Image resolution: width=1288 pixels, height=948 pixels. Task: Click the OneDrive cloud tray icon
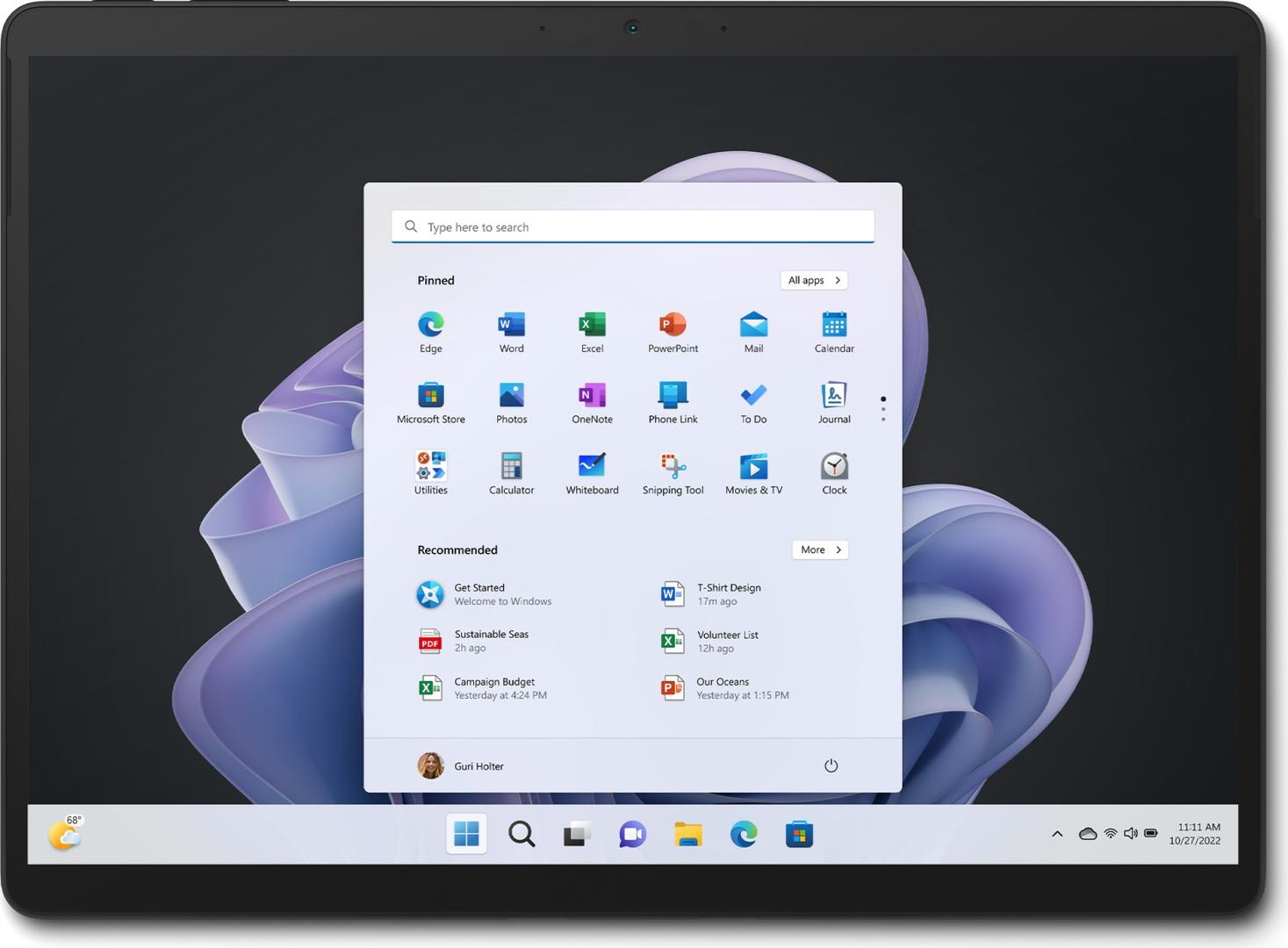point(1088,833)
